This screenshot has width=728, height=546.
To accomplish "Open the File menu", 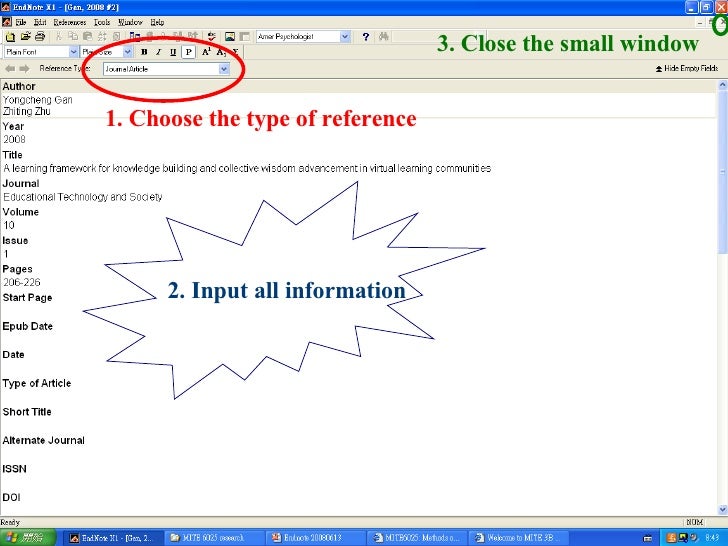I will click(20, 22).
